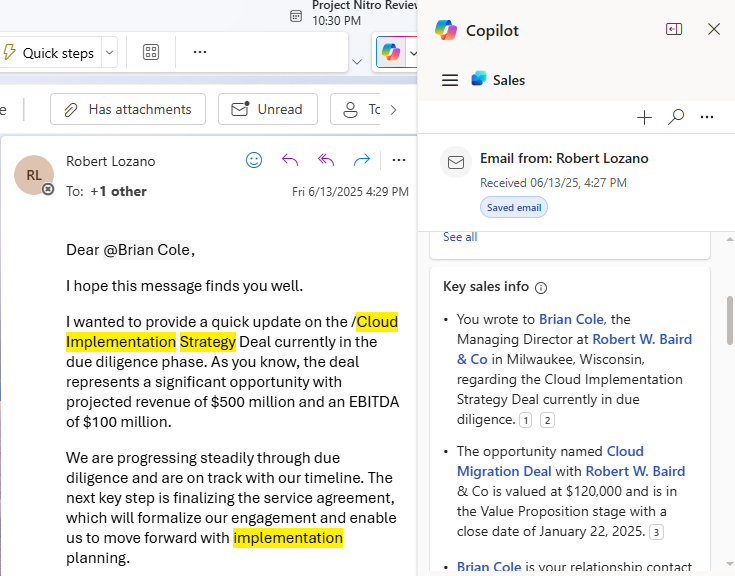Open the Copilot toolbar dropdown arrow

(x=412, y=52)
